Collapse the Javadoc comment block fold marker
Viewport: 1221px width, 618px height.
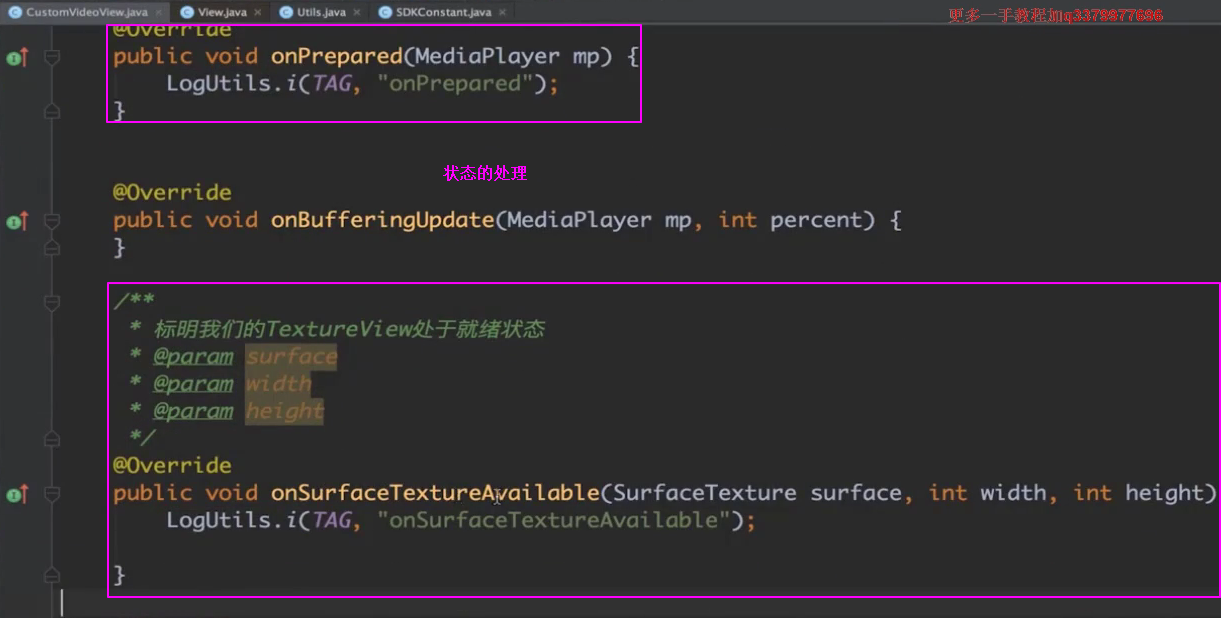click(x=52, y=301)
